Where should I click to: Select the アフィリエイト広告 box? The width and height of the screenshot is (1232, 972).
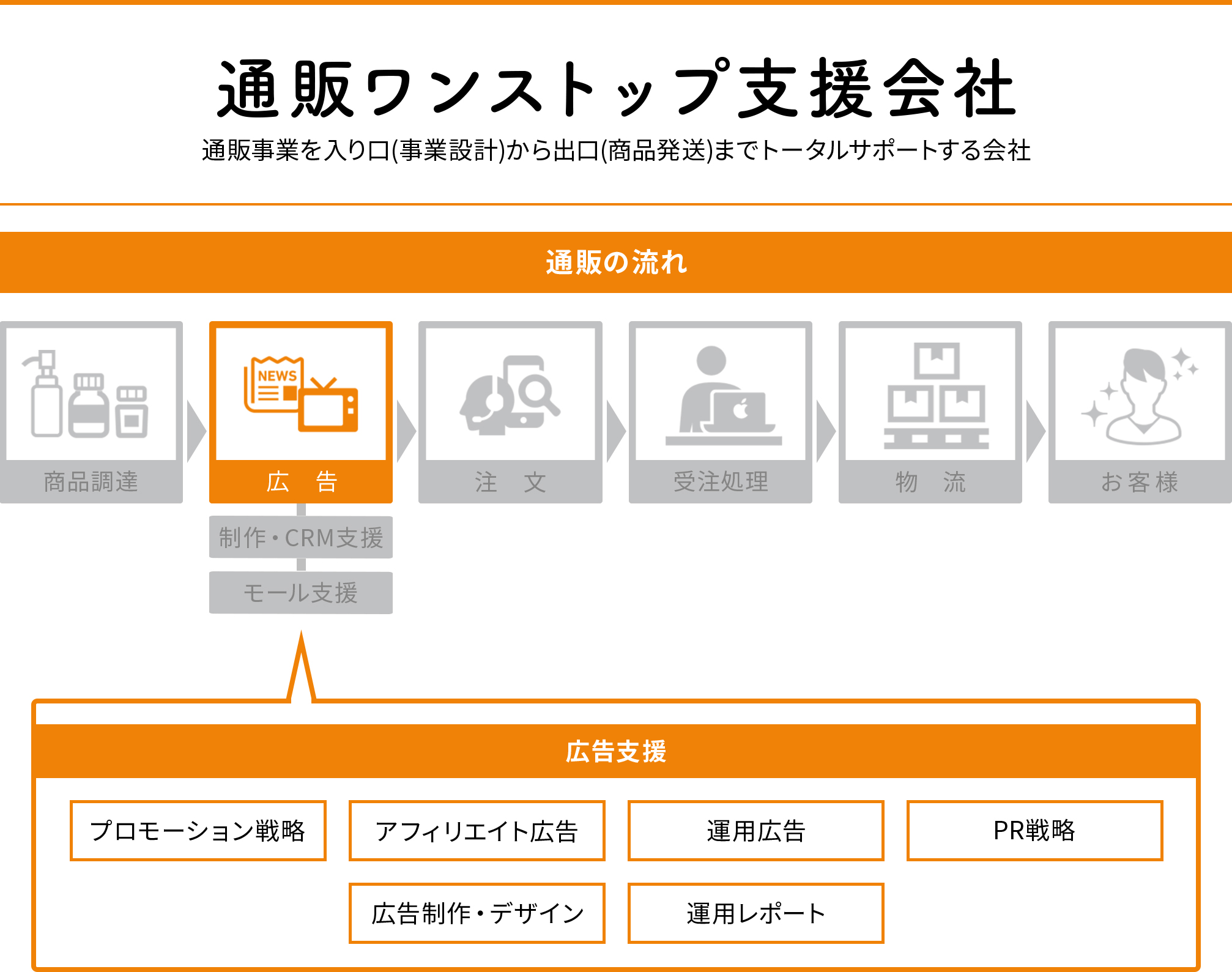(477, 831)
